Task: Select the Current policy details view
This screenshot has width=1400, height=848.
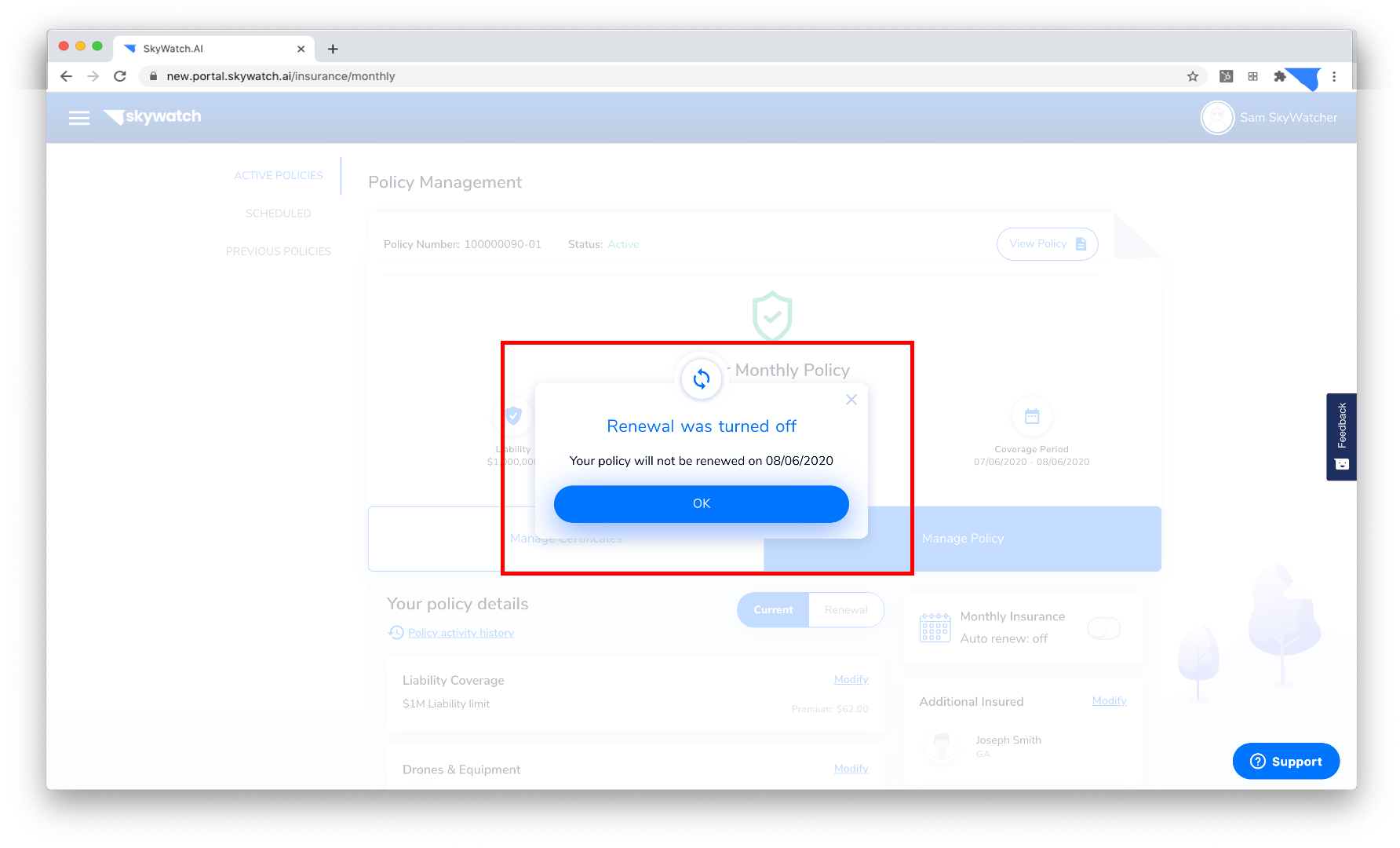Action: 773,610
